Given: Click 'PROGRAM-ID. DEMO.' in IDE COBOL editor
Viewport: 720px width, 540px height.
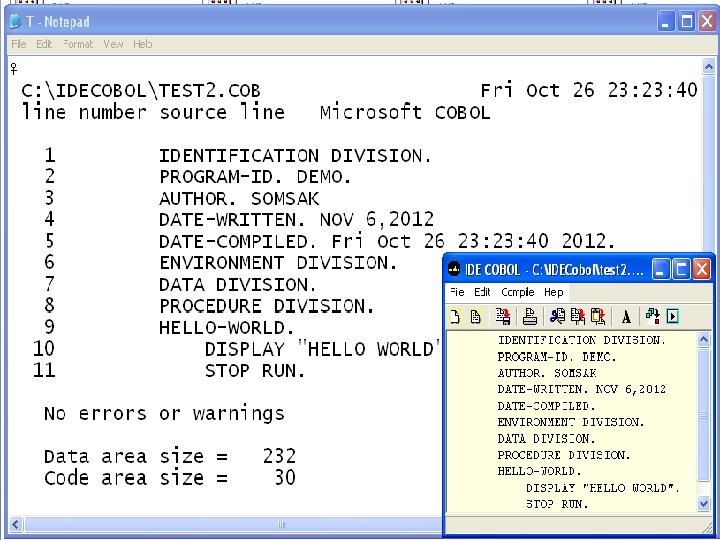Looking at the screenshot, I should (557, 357).
